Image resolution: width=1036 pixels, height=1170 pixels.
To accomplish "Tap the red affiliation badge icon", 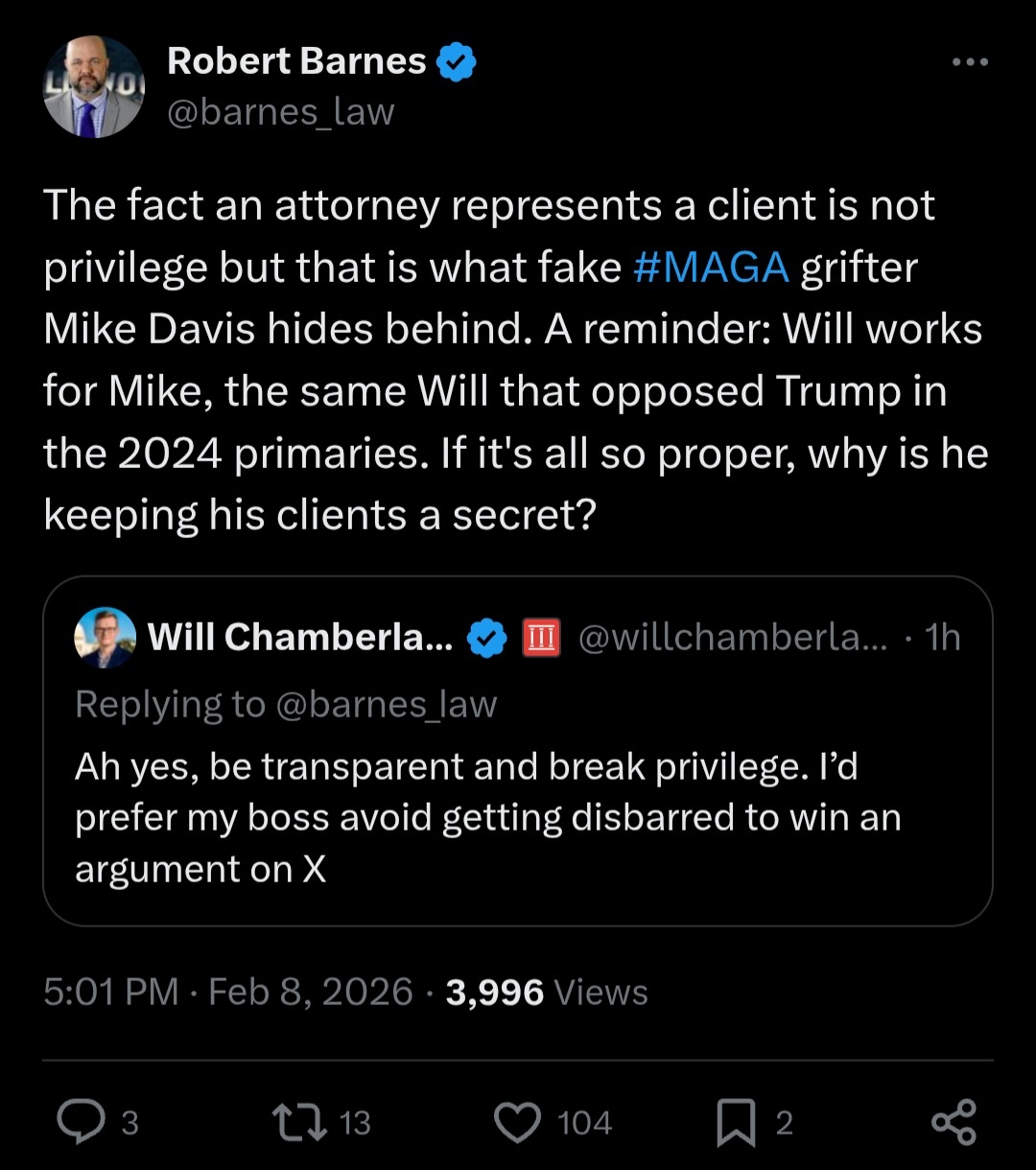I will coord(539,638).
